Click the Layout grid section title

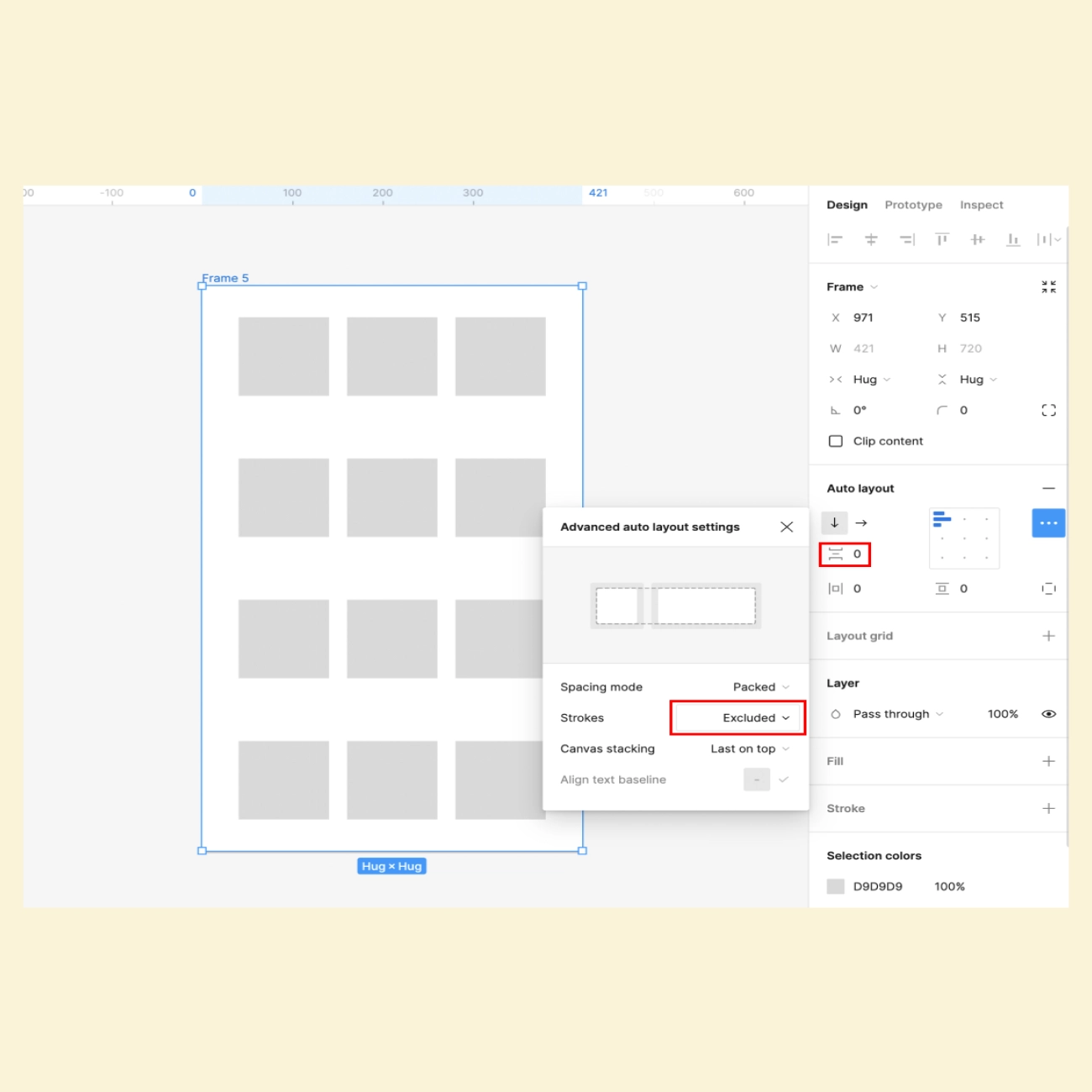859,636
